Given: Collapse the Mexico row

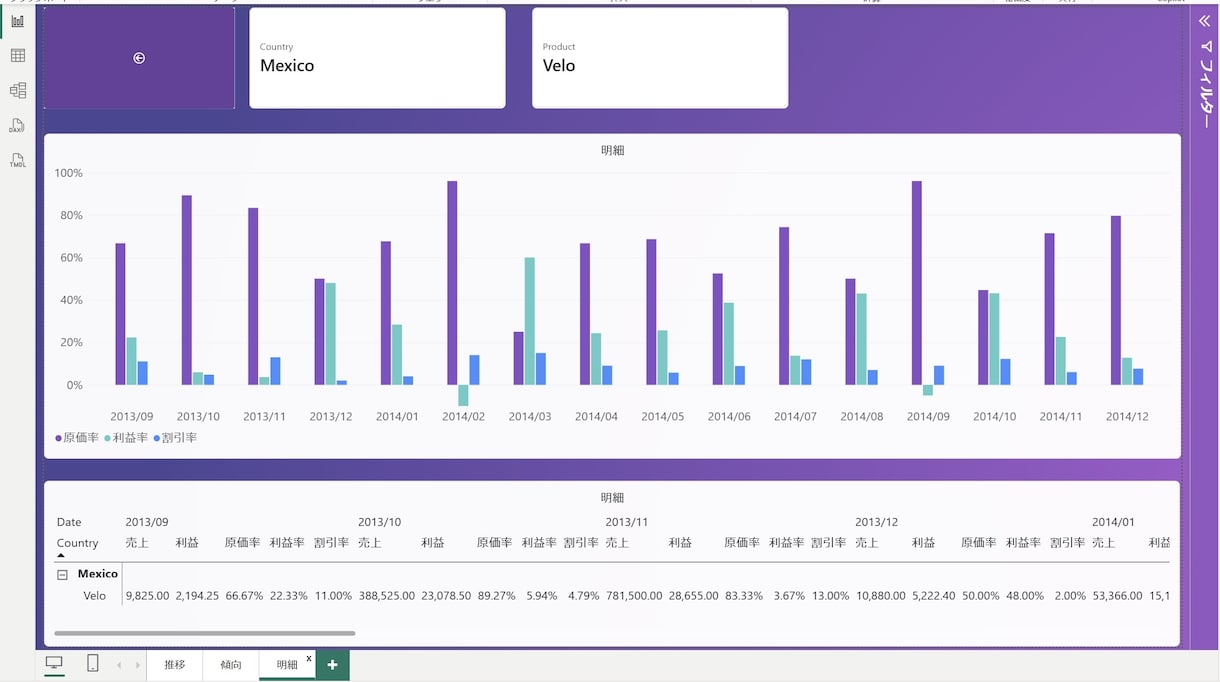Looking at the screenshot, I should tap(62, 574).
